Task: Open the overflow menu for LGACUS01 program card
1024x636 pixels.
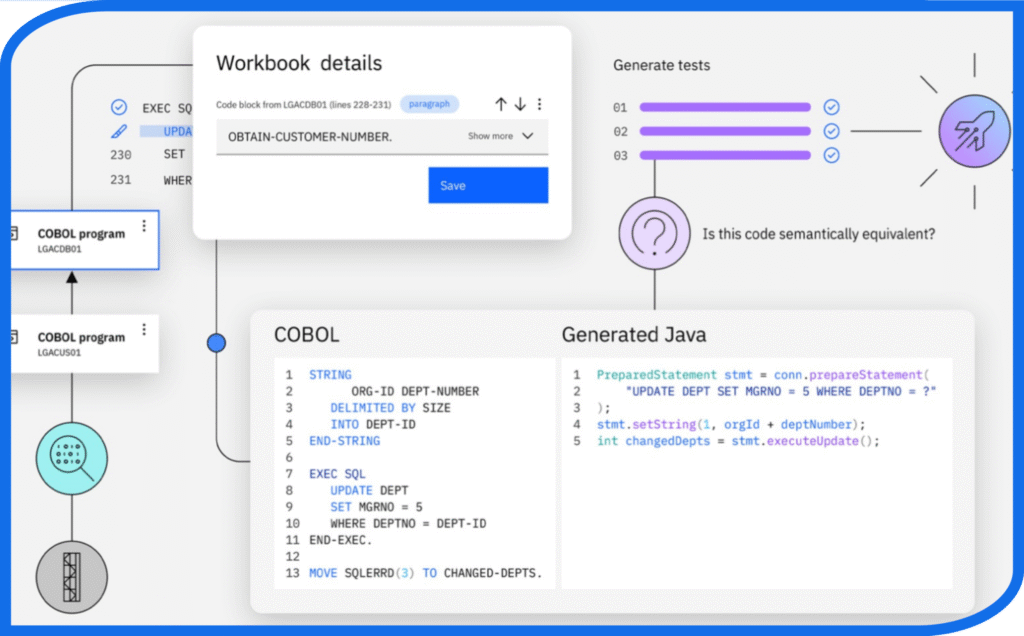Action: [x=143, y=328]
